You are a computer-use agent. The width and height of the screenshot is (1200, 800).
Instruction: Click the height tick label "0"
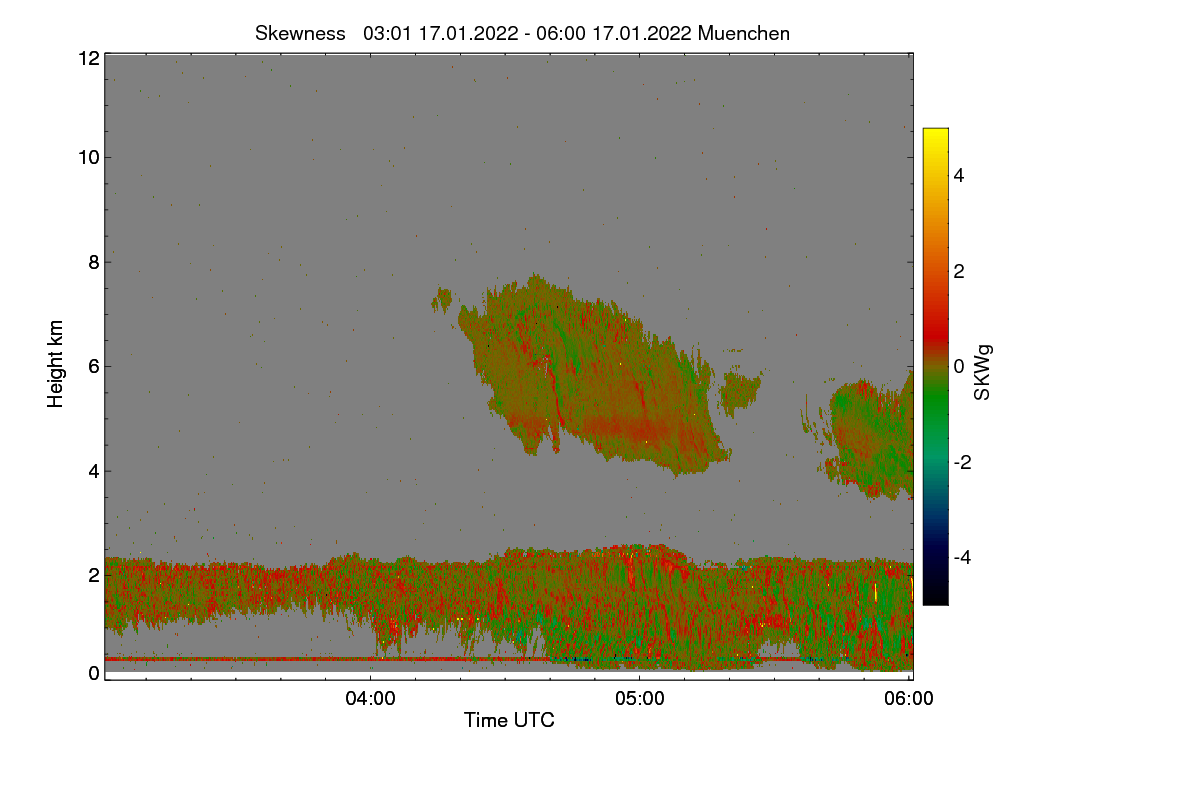pyautogui.click(x=93, y=673)
